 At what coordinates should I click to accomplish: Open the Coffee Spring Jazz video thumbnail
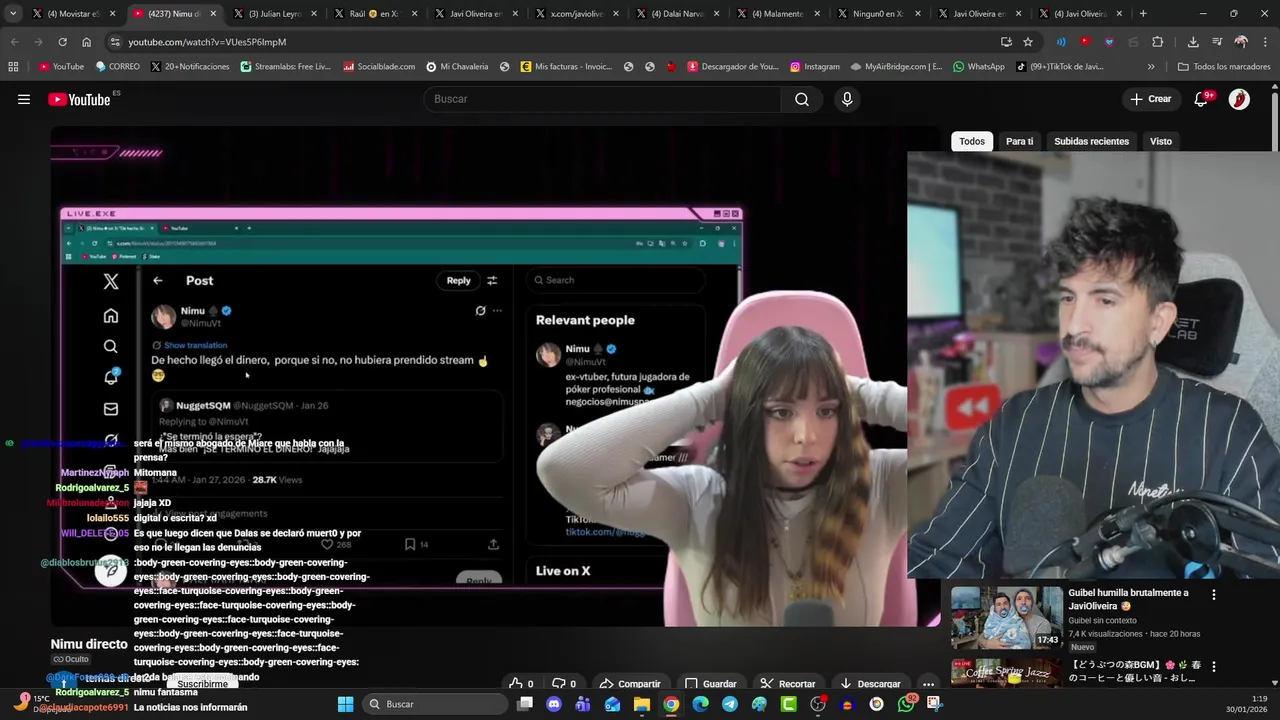click(x=1006, y=673)
